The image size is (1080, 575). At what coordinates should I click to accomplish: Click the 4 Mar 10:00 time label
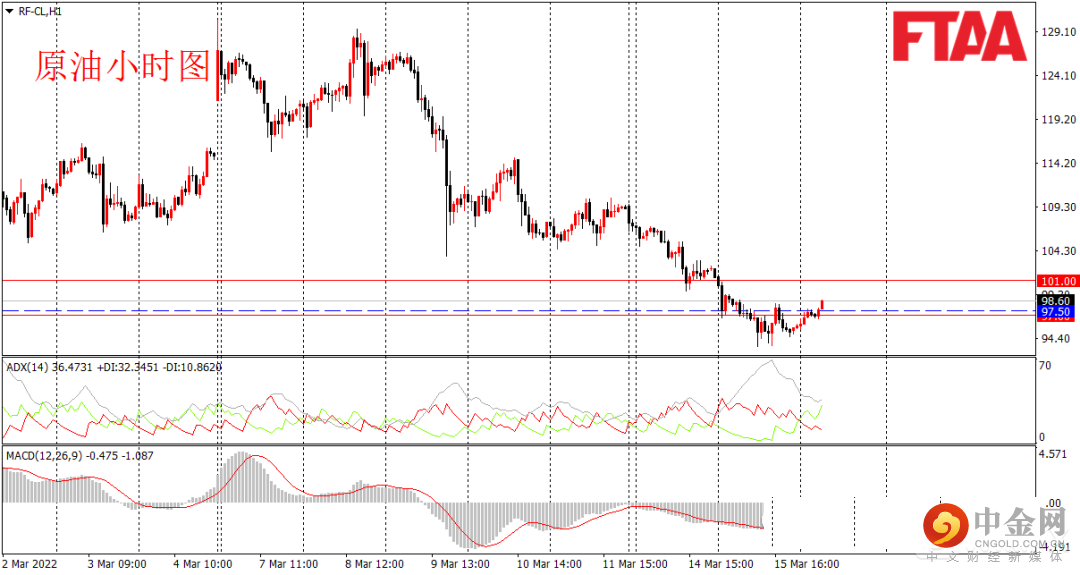tap(203, 564)
